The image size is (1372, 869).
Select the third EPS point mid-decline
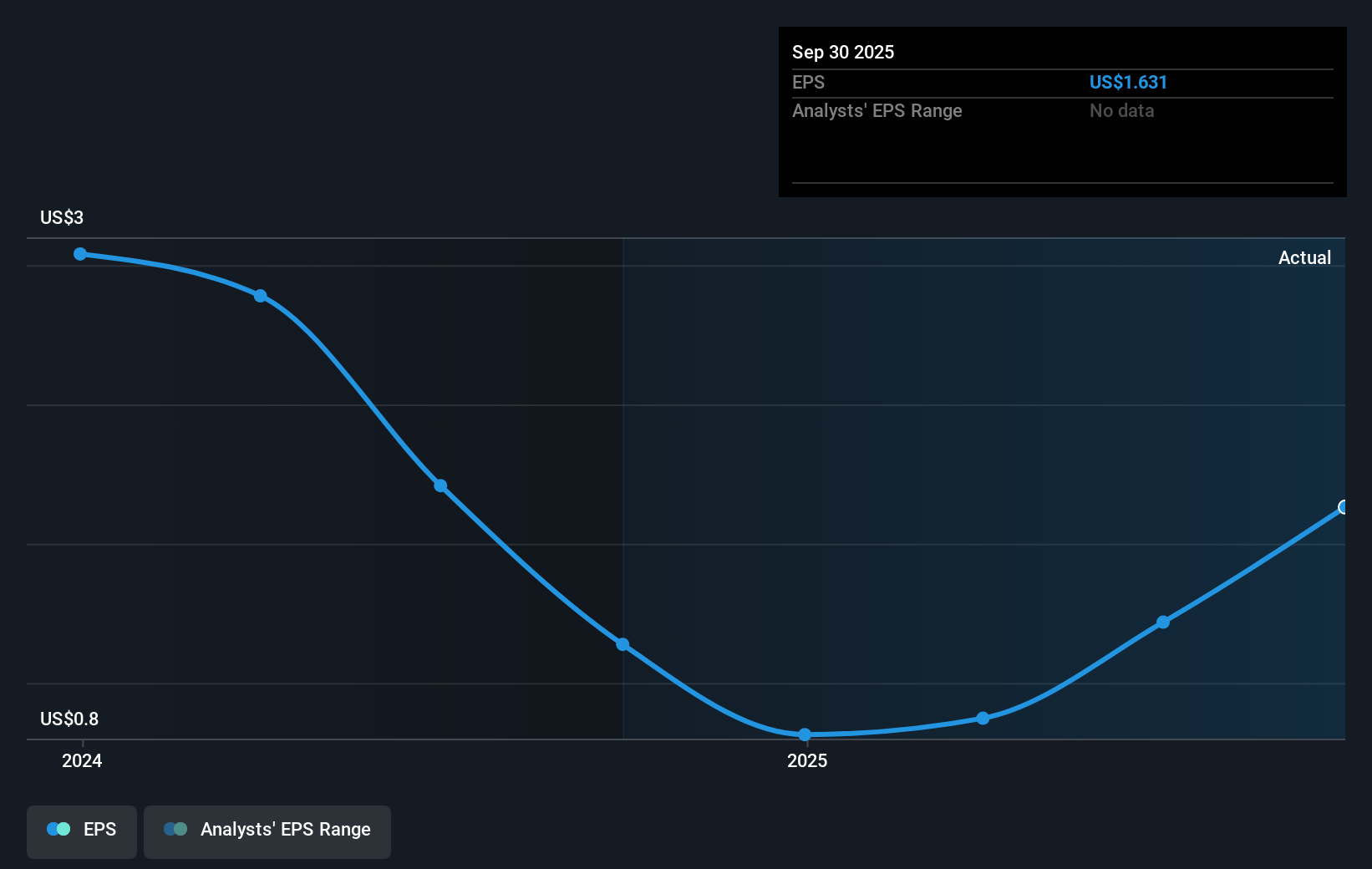click(x=440, y=485)
